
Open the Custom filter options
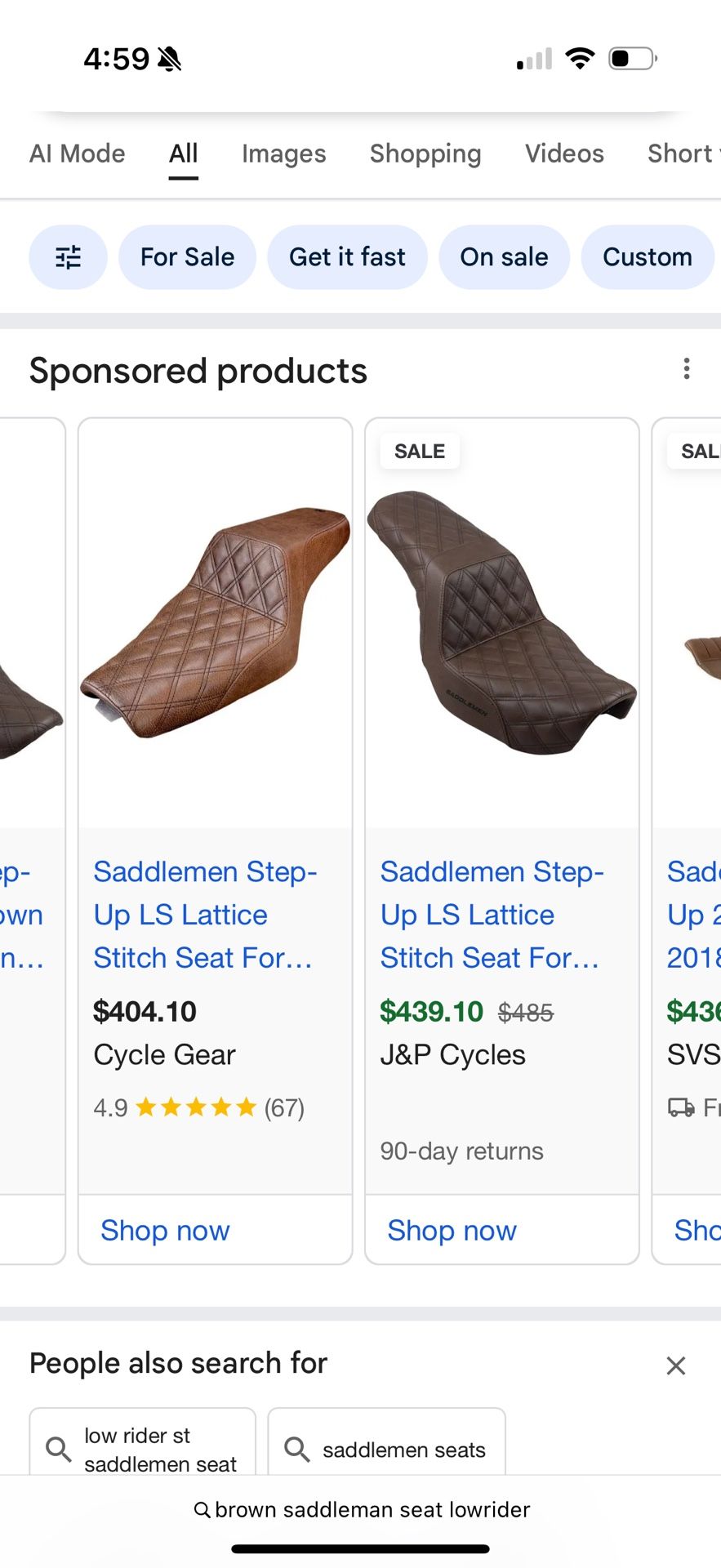coord(647,256)
